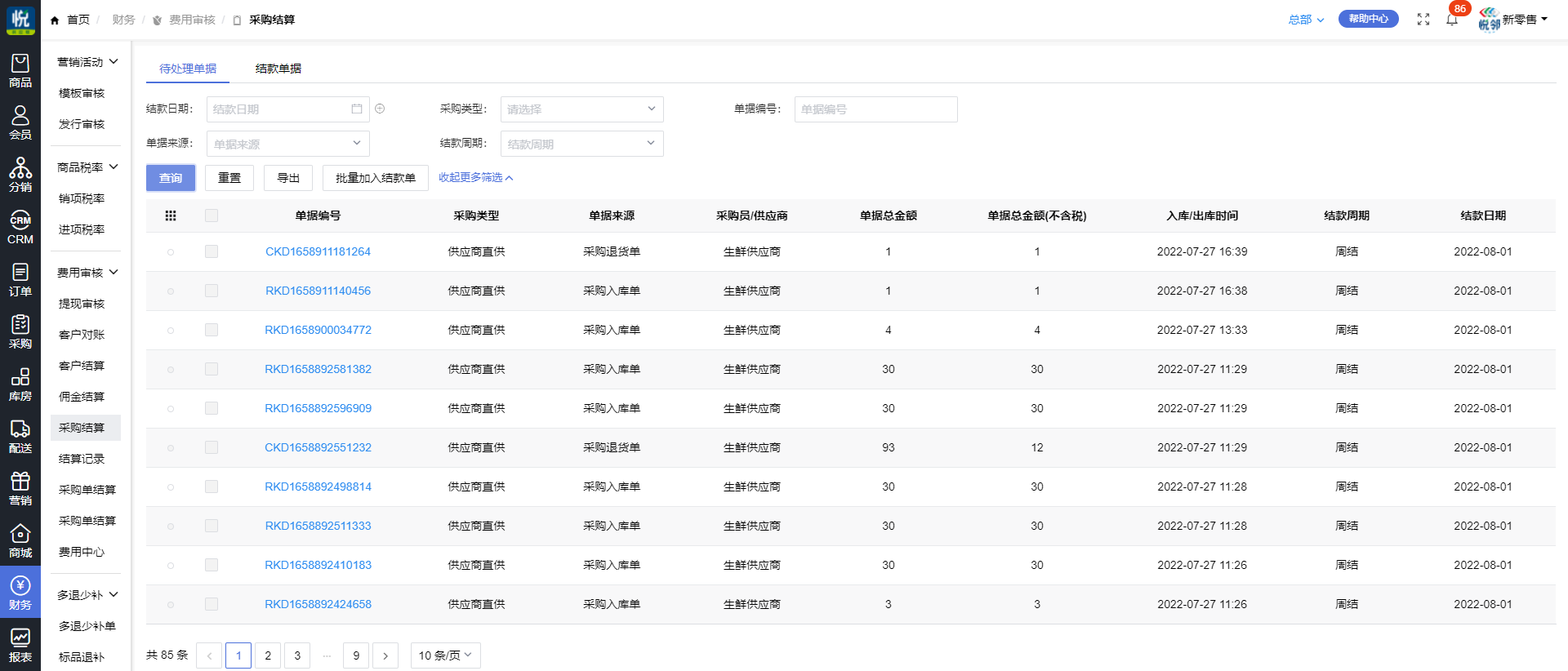Open the 采购 sidebar module
The height and width of the screenshot is (671, 1568).
pyautogui.click(x=20, y=332)
